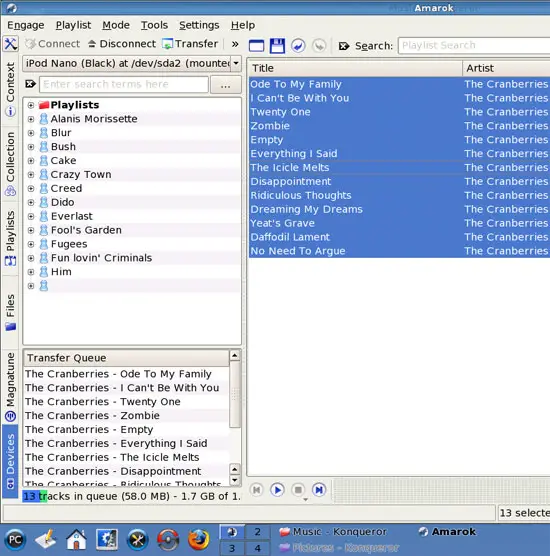The image size is (550, 556).
Task: Open the PC start menu icon
Action: pos(15,540)
